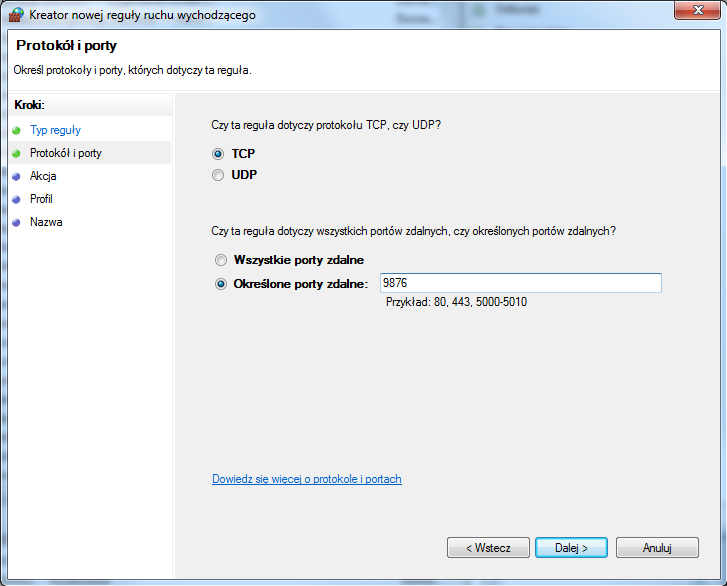
Task: Click the Anuluj cancel button
Action: [x=657, y=548]
